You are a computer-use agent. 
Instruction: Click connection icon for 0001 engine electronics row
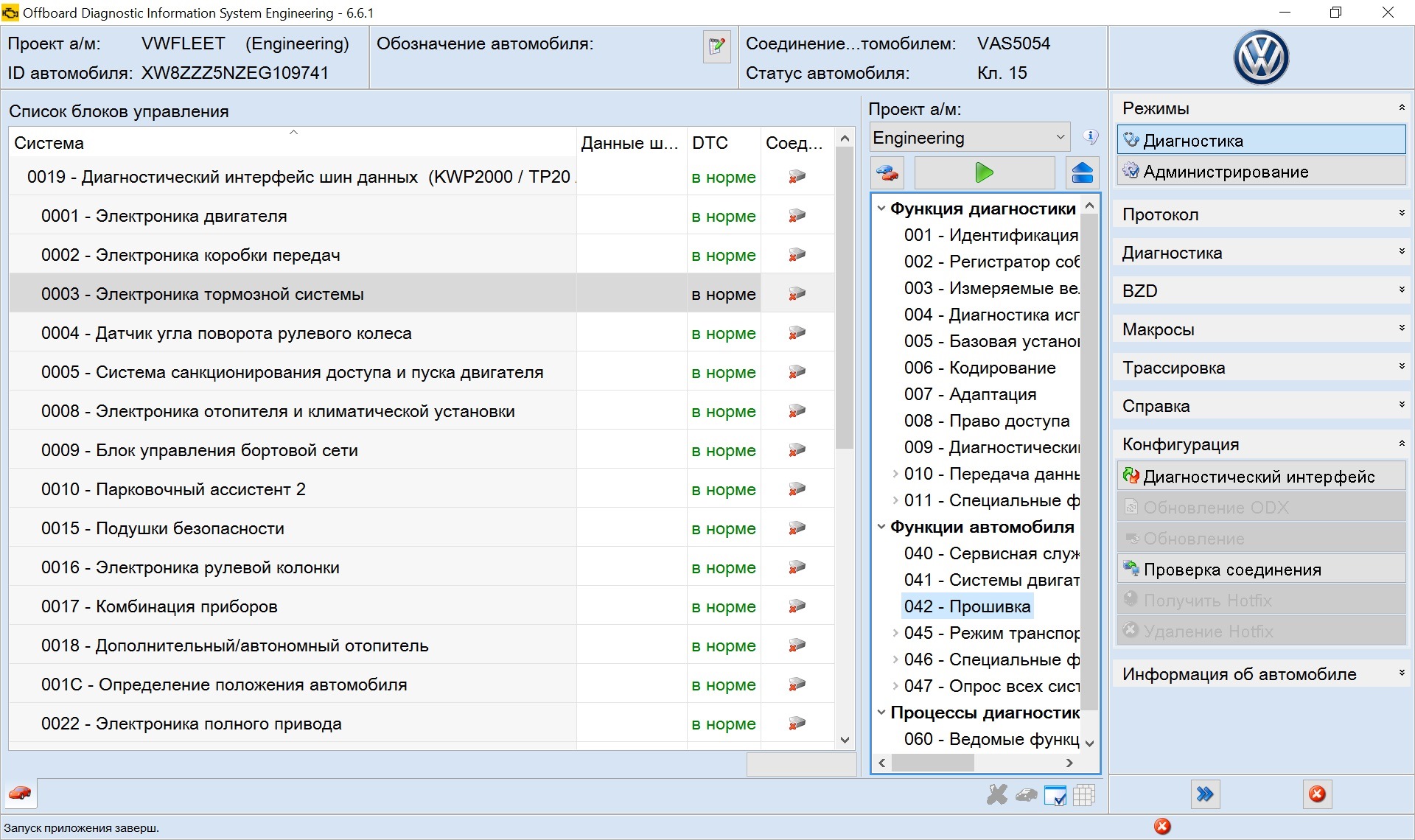coord(797,216)
